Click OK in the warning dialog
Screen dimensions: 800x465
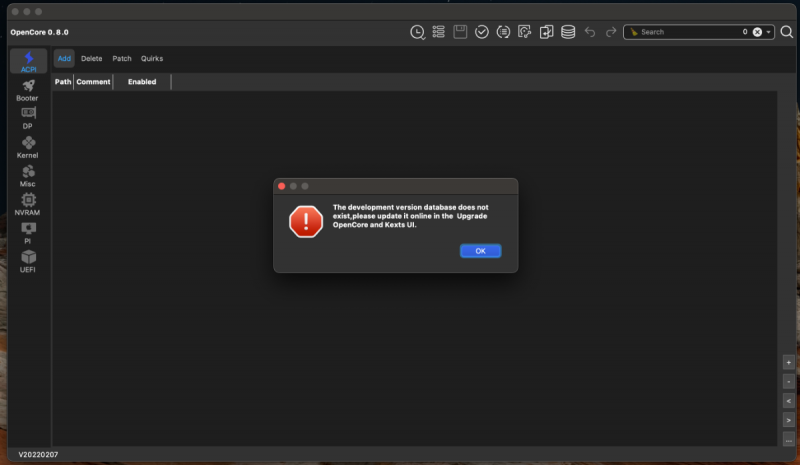pos(481,251)
